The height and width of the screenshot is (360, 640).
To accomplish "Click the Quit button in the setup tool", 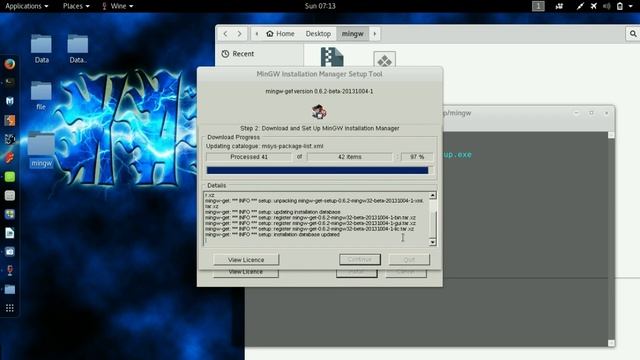I will click(409, 260).
